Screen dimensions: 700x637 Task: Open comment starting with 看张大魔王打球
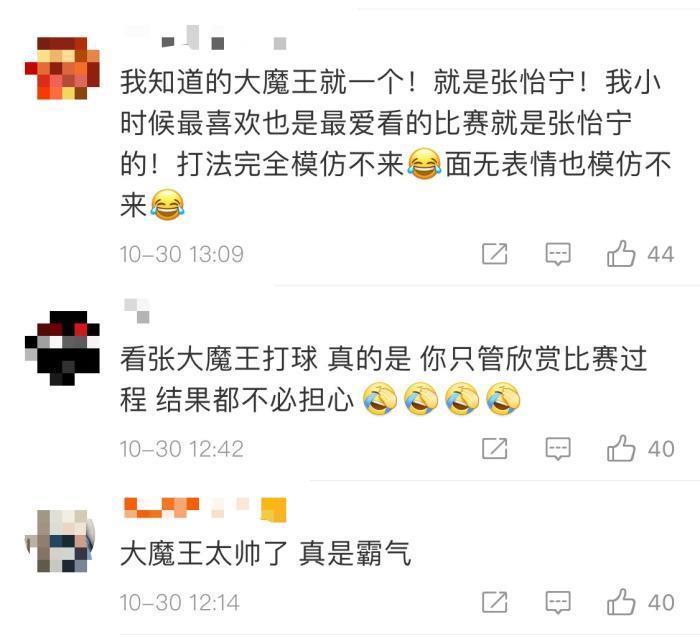383,379
